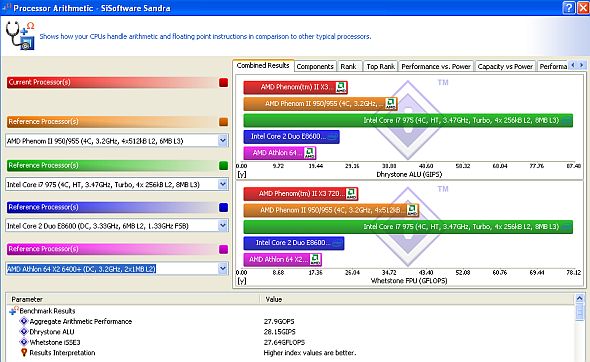Image resolution: width=590 pixels, height=362 pixels.
Task: Click the green Intel Core i7 975 Dhrystone bar
Action: tap(408, 120)
